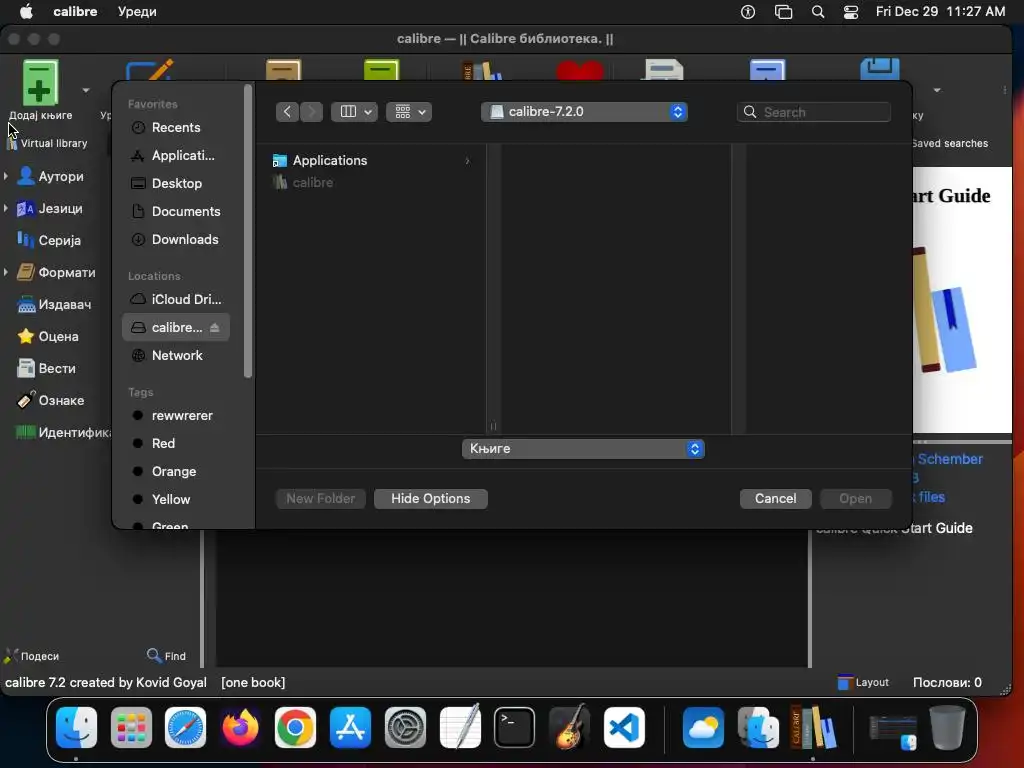Image resolution: width=1024 pixels, height=768 pixels.
Task: Click Cancel in file dialog
Action: pos(775,498)
